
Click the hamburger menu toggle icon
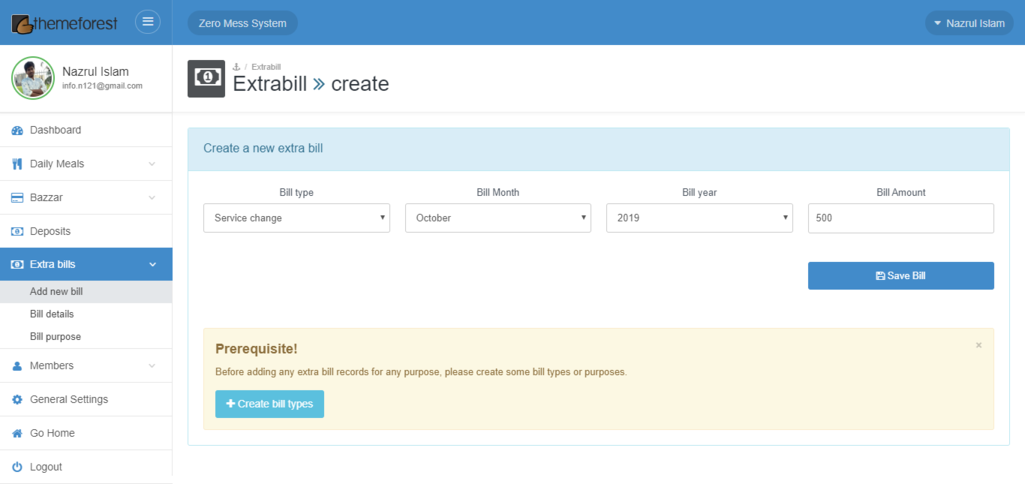coord(148,22)
